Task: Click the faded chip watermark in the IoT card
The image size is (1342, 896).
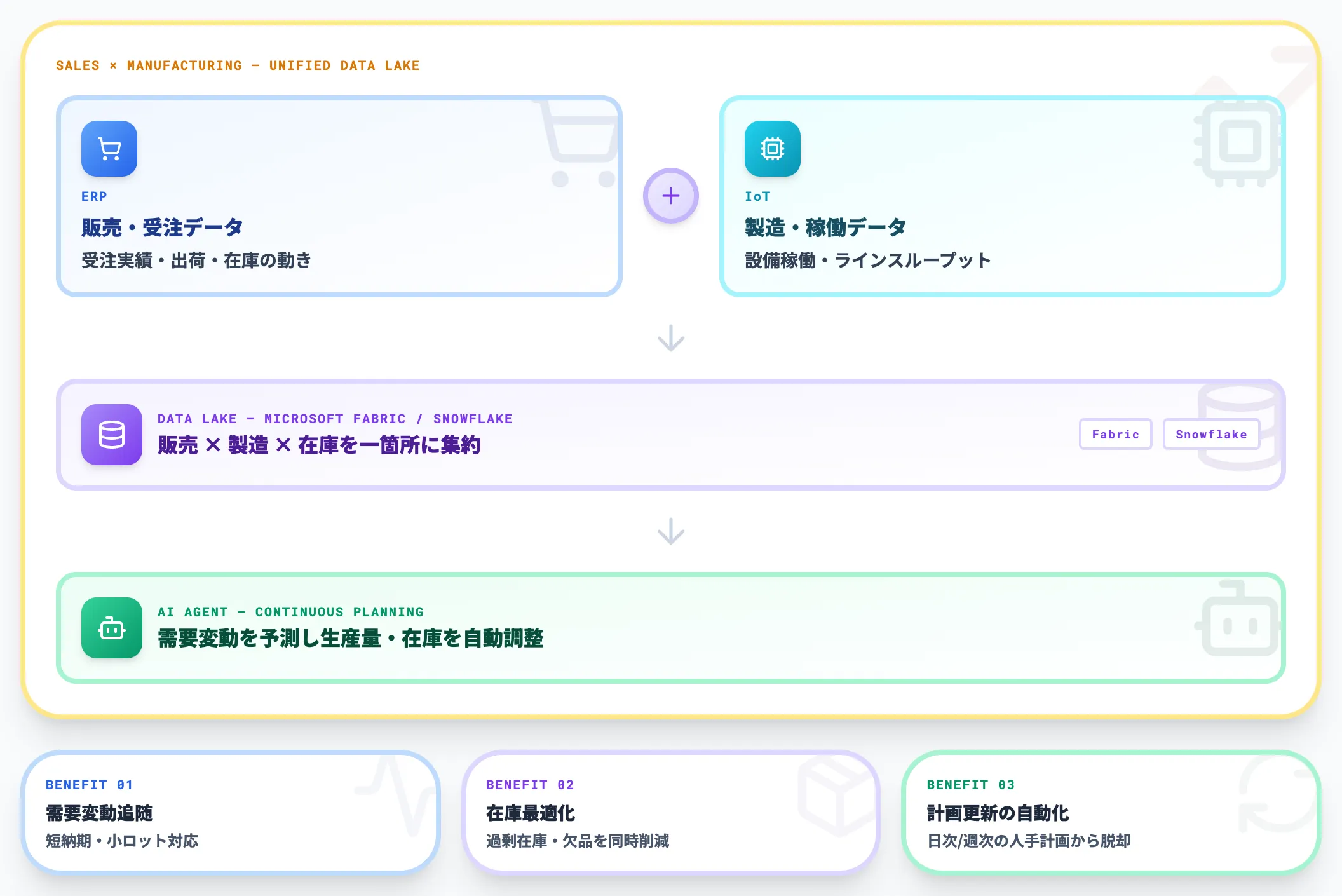Action: coord(1238,142)
